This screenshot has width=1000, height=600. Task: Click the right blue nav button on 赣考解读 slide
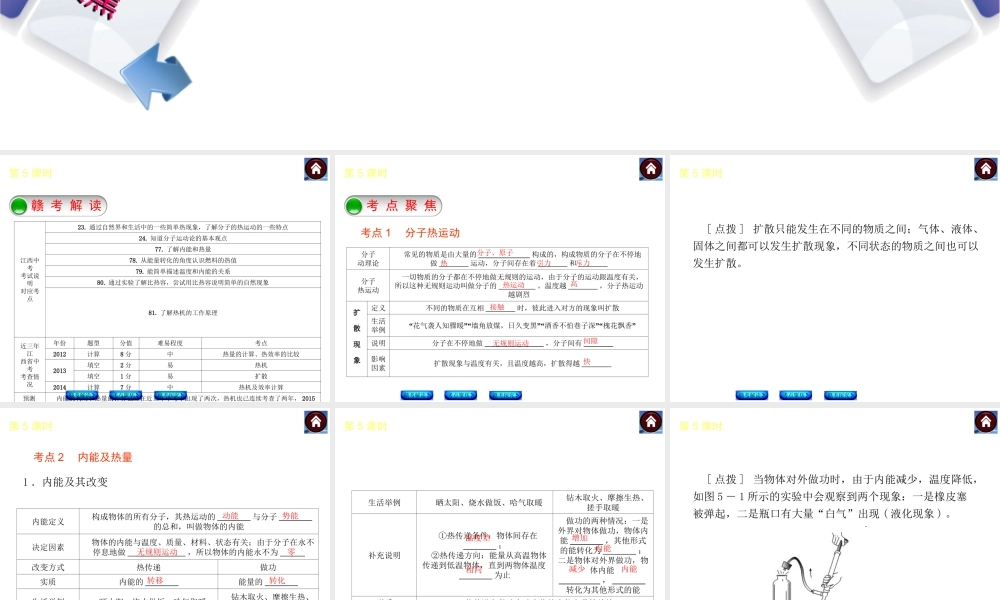170,395
